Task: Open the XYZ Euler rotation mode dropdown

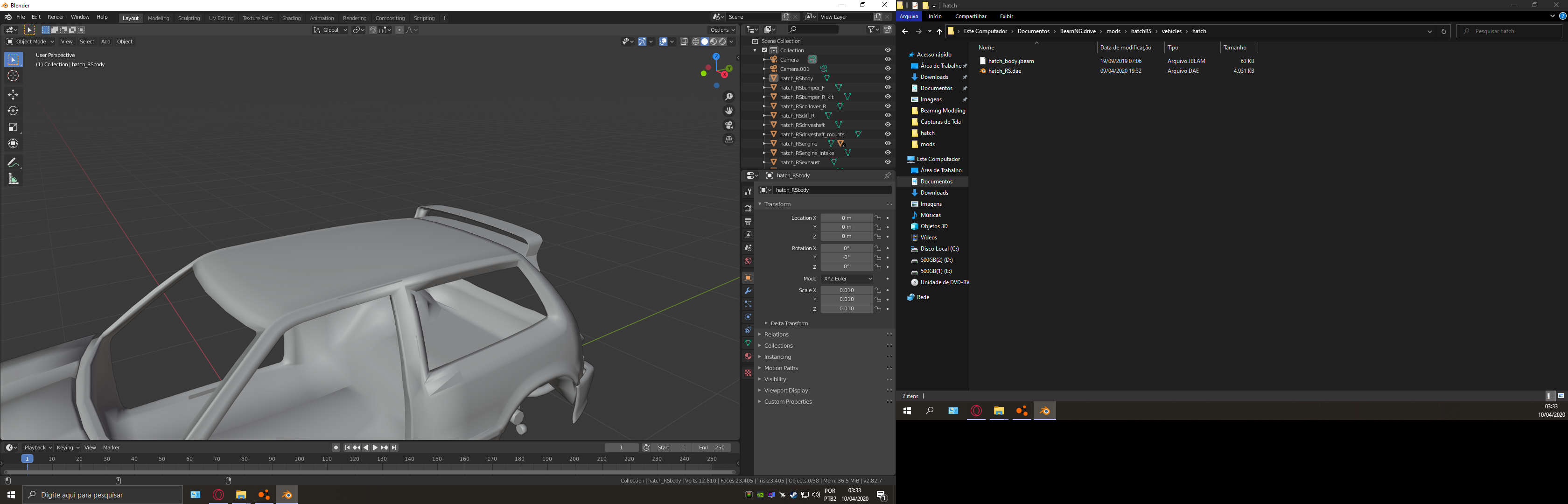Action: point(847,279)
